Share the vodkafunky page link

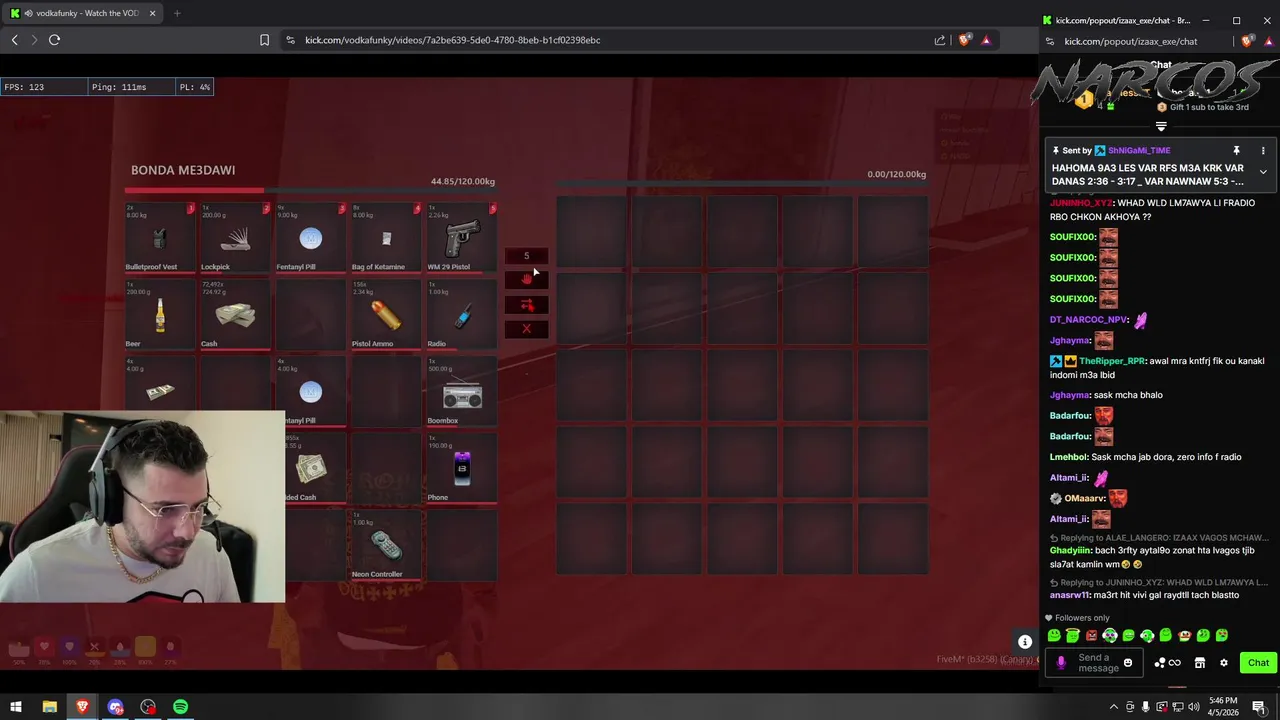[940, 40]
